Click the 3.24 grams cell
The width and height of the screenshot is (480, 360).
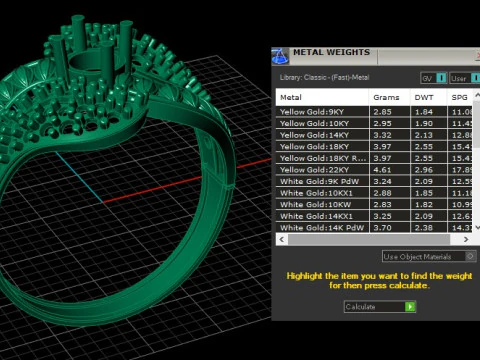pyautogui.click(x=389, y=181)
